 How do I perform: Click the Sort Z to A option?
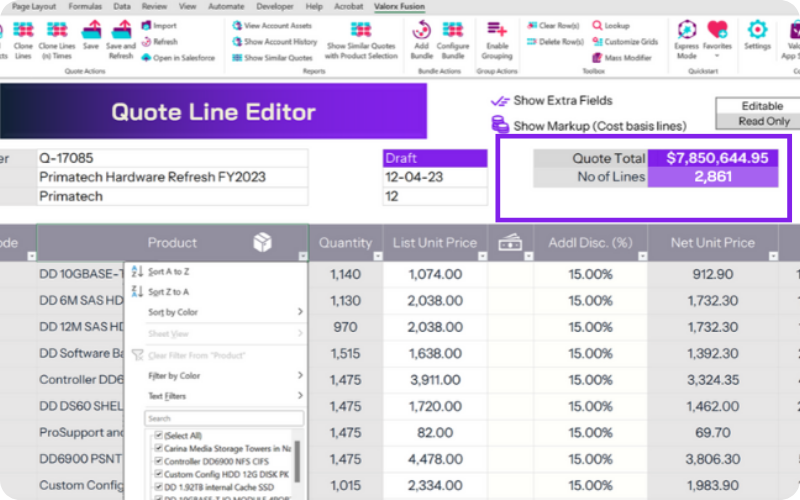coord(168,292)
